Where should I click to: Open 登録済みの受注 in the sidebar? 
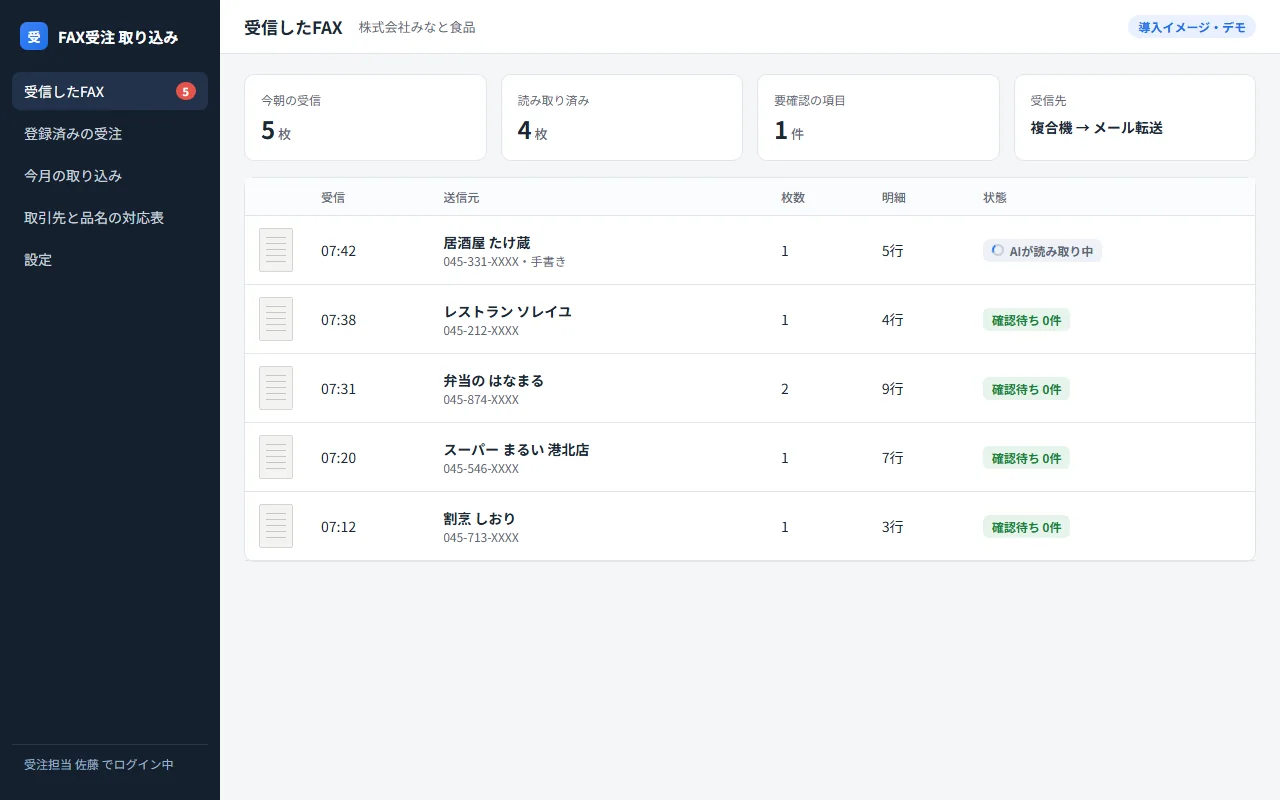[x=110, y=133]
